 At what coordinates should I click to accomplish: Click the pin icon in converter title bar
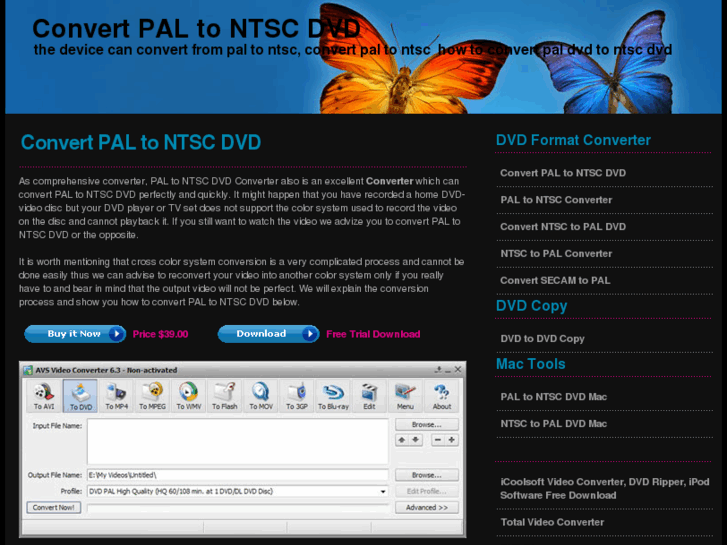click(438, 370)
